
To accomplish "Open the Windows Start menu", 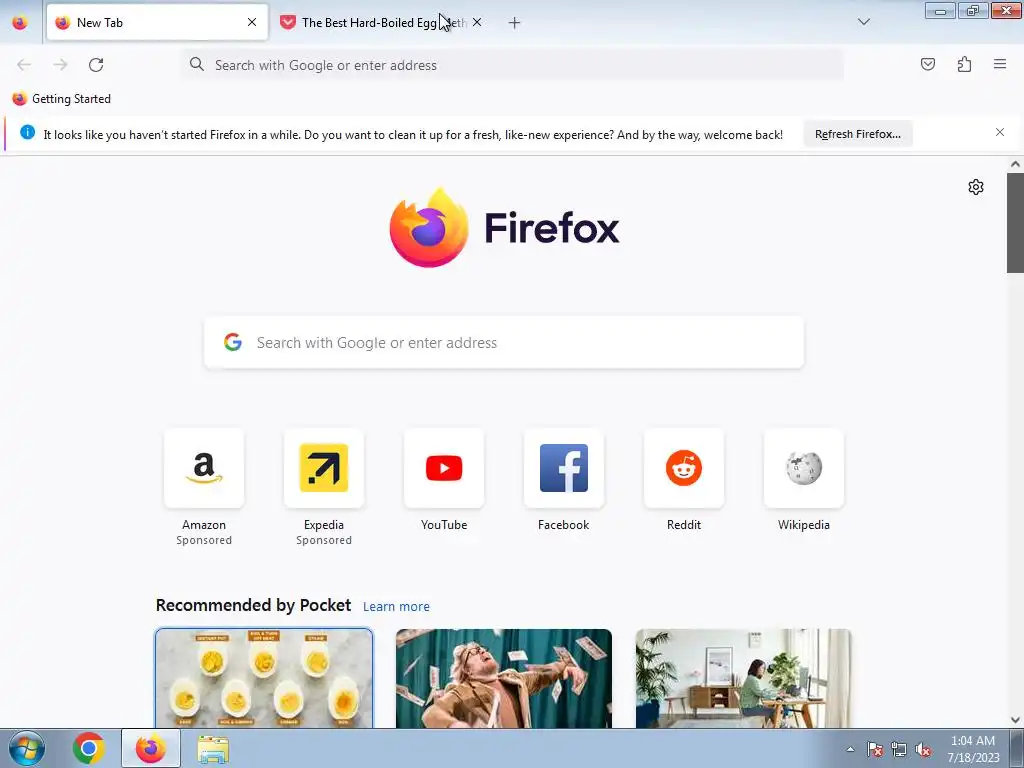I will (26, 749).
